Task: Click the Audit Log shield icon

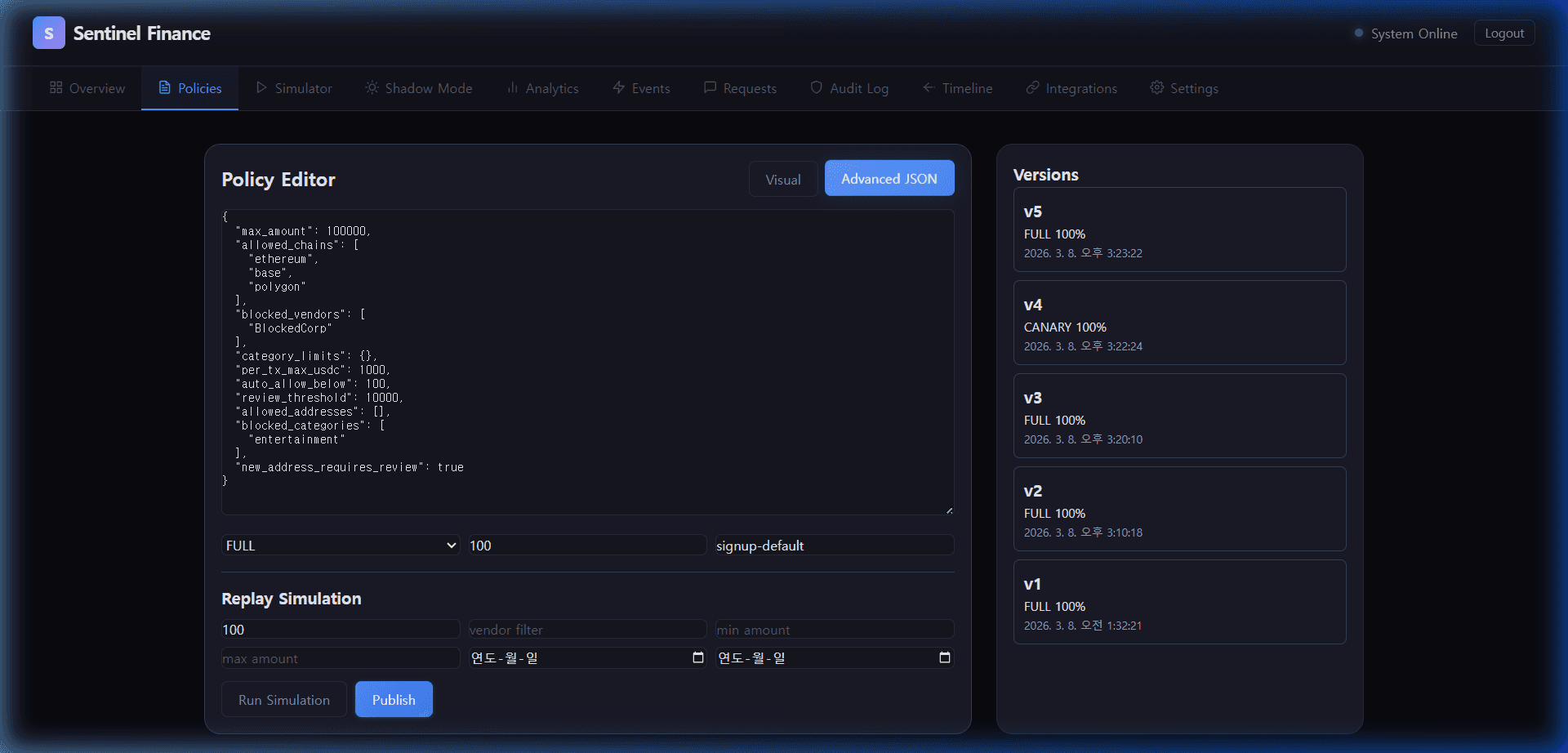Action: pos(816,87)
